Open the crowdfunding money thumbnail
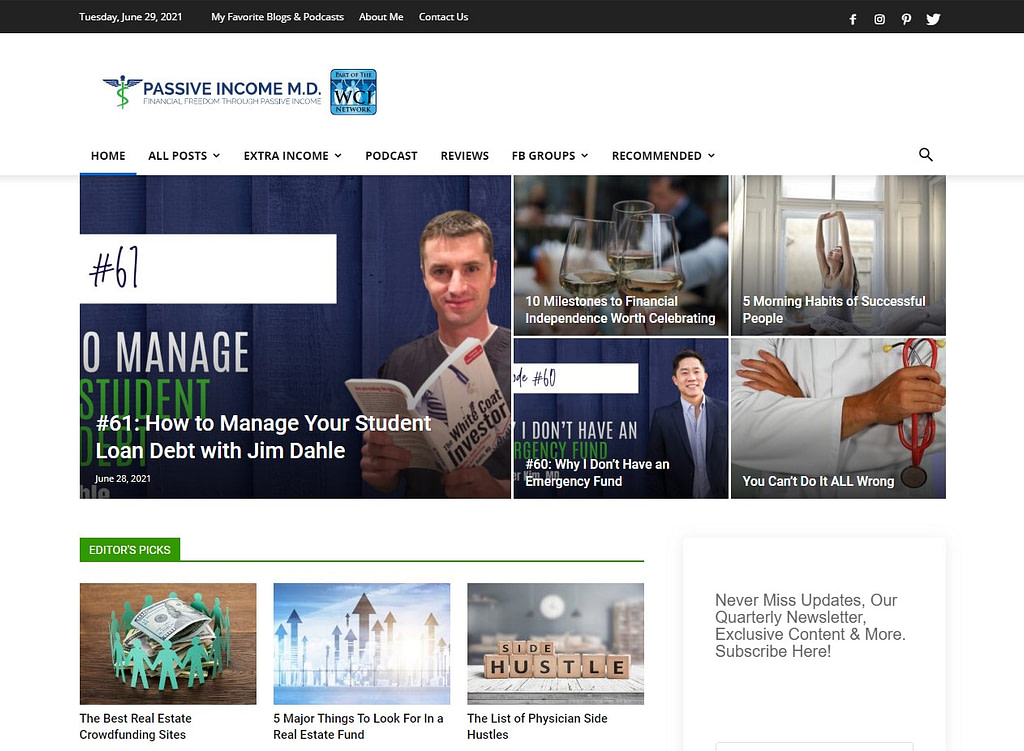The width and height of the screenshot is (1024, 751). tap(168, 644)
